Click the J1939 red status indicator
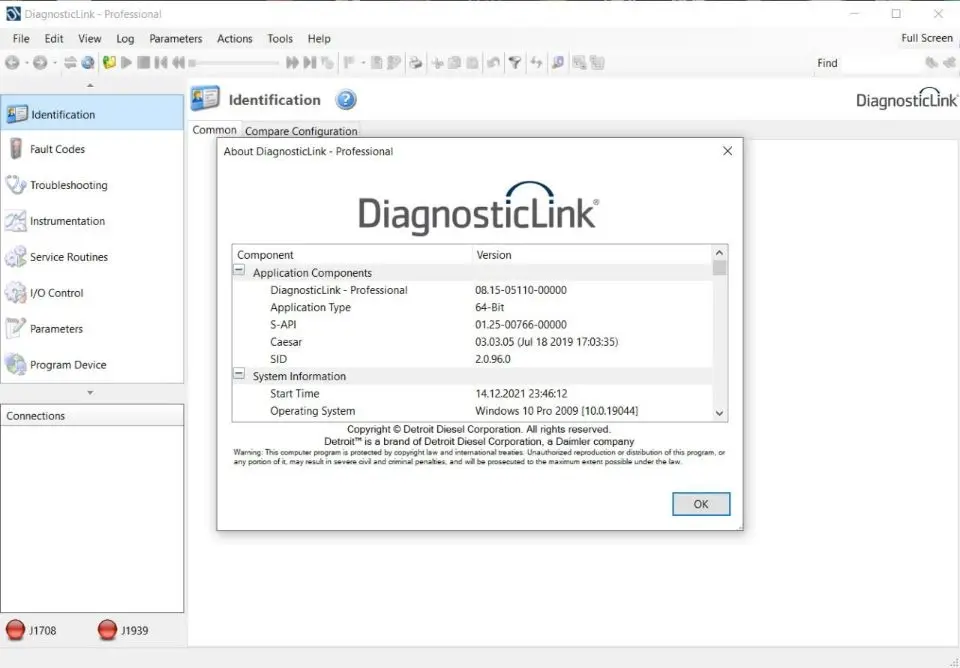Image resolution: width=960 pixels, height=668 pixels. click(107, 630)
